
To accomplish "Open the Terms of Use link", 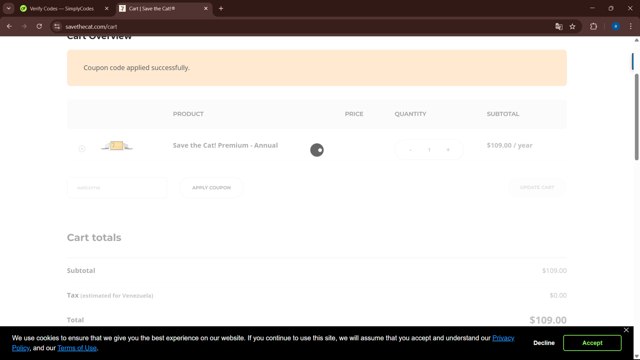I will click(77, 348).
